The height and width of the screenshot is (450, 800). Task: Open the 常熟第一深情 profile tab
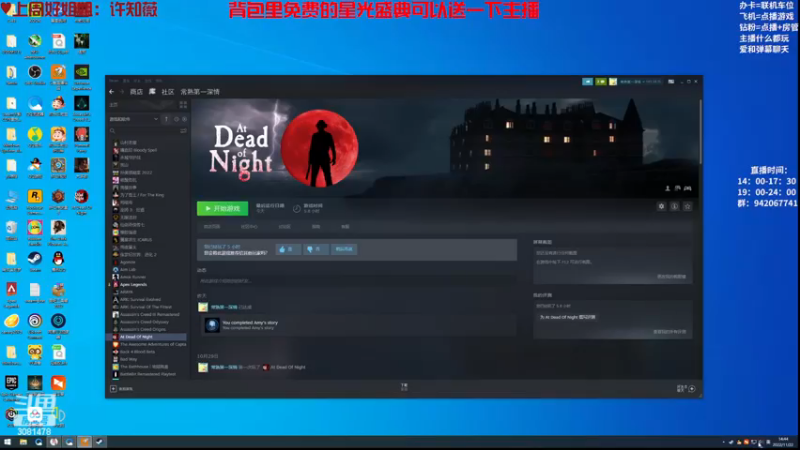point(200,92)
